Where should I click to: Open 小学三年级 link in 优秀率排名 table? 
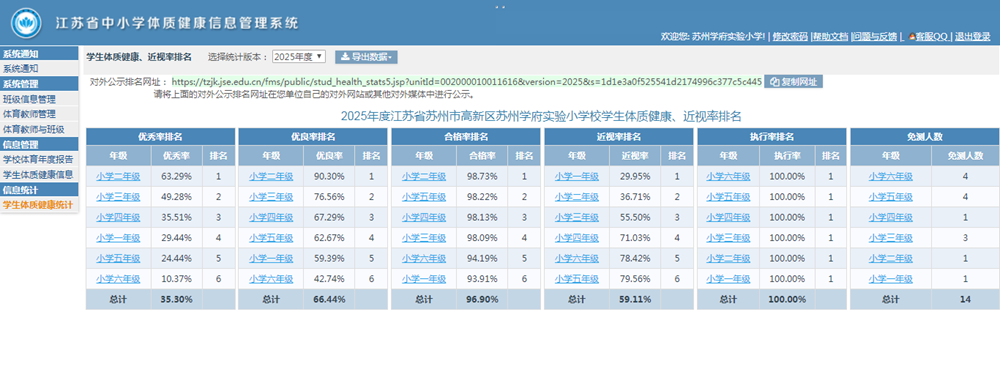coord(118,197)
